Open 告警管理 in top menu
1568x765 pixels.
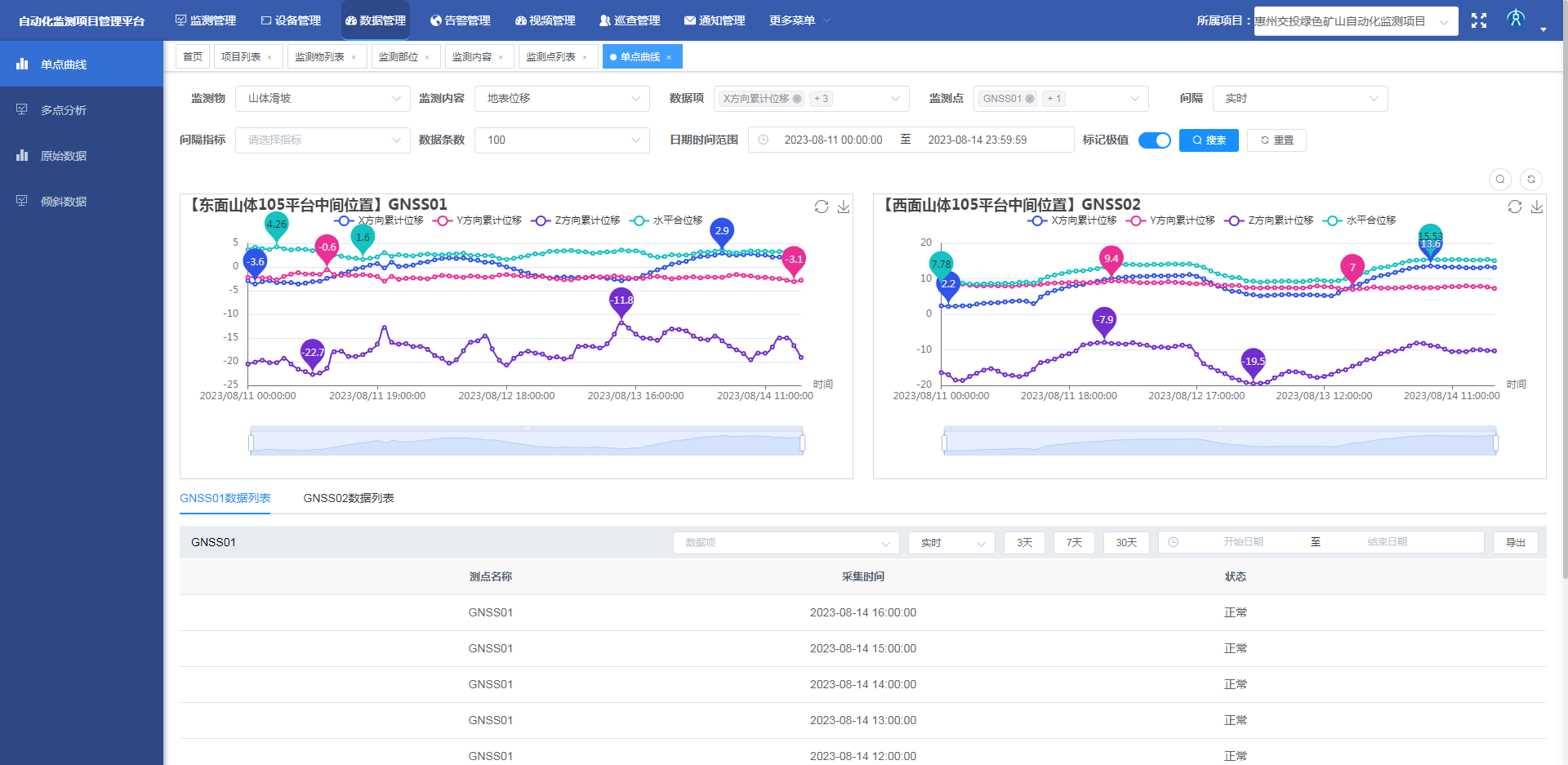click(x=460, y=20)
